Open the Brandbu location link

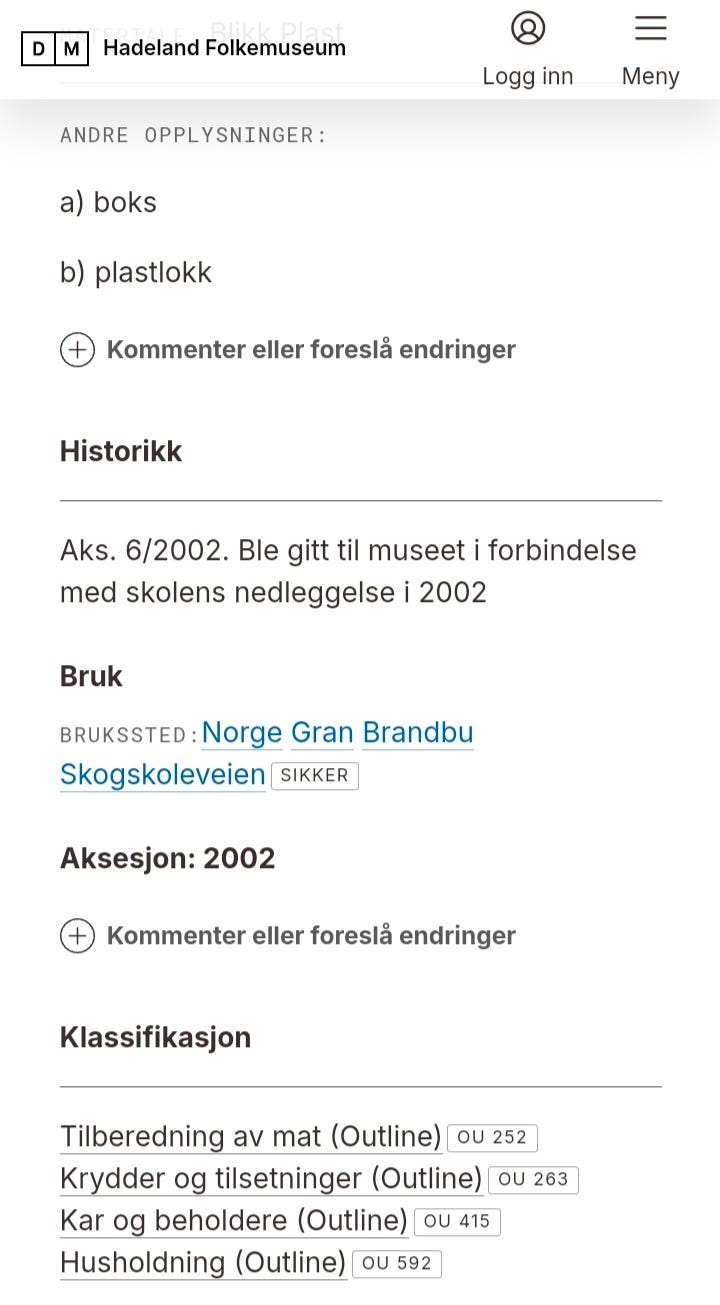417,733
